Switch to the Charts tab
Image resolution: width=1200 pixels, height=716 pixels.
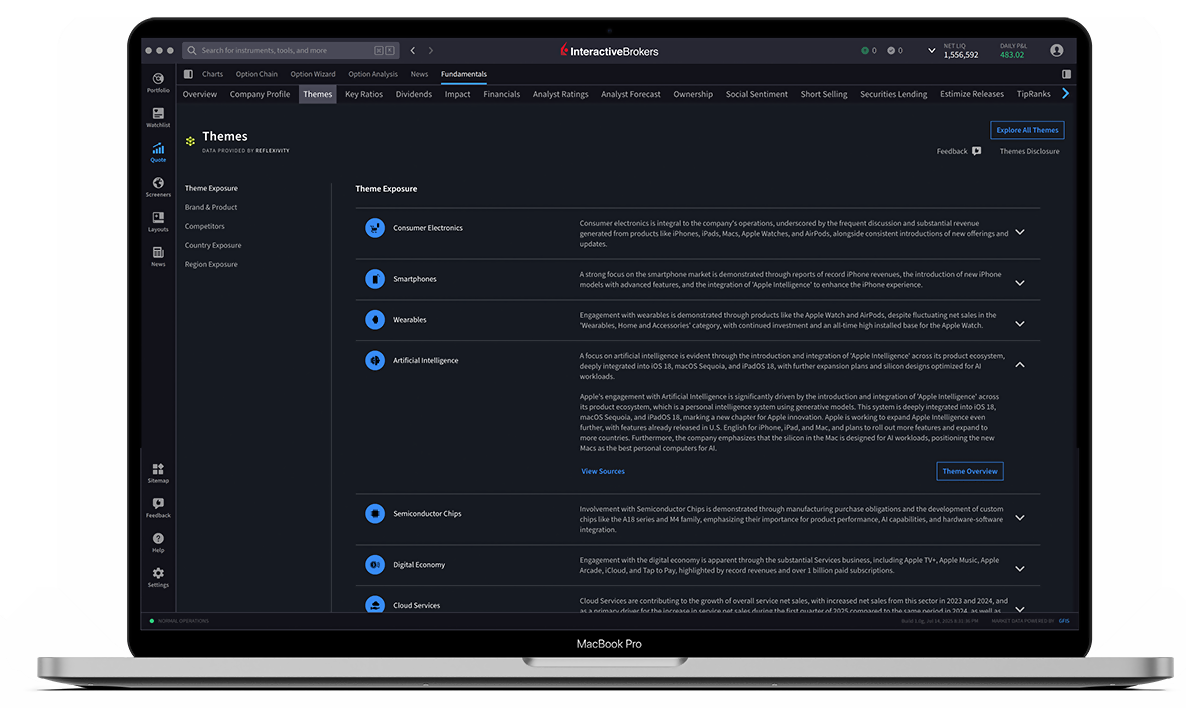212,74
